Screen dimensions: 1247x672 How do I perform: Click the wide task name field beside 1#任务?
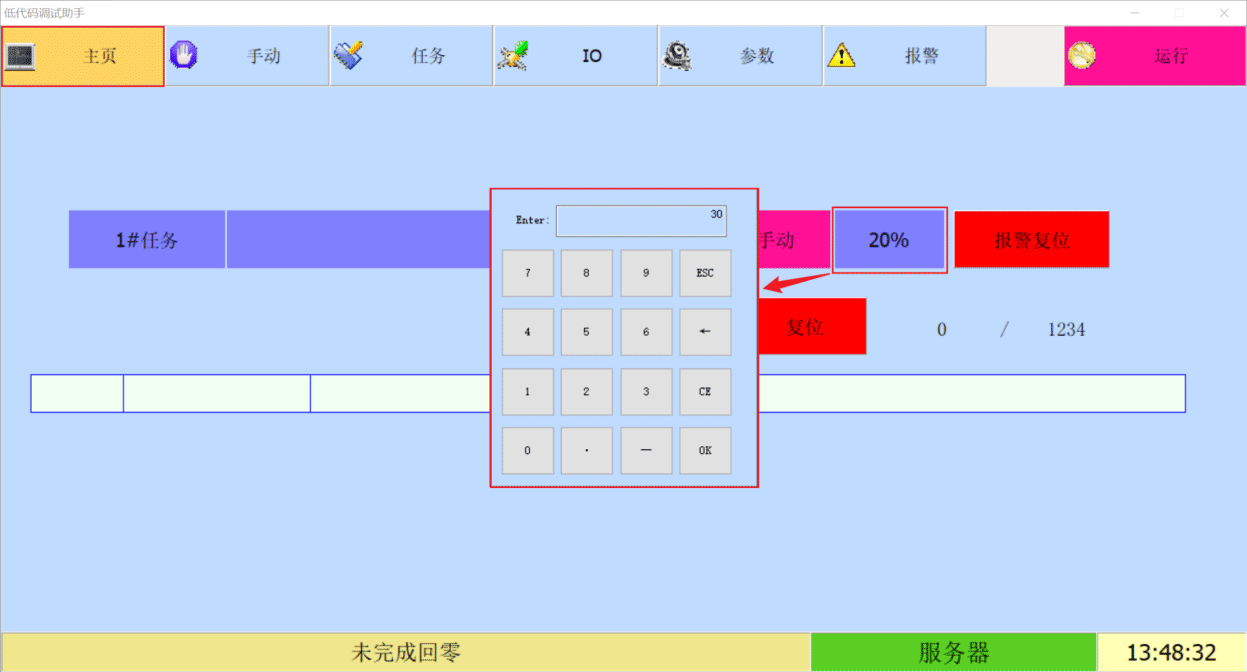click(358, 240)
